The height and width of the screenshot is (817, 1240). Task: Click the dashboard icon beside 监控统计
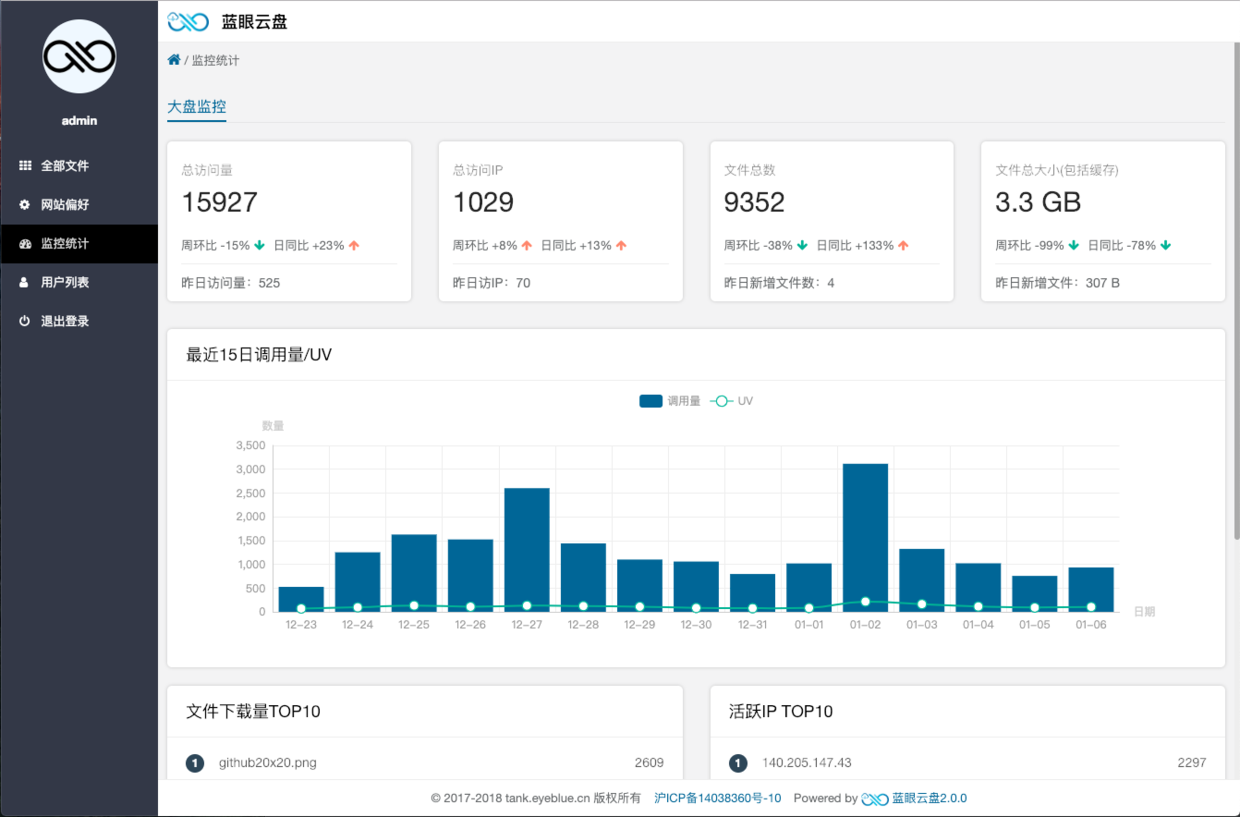coord(25,244)
